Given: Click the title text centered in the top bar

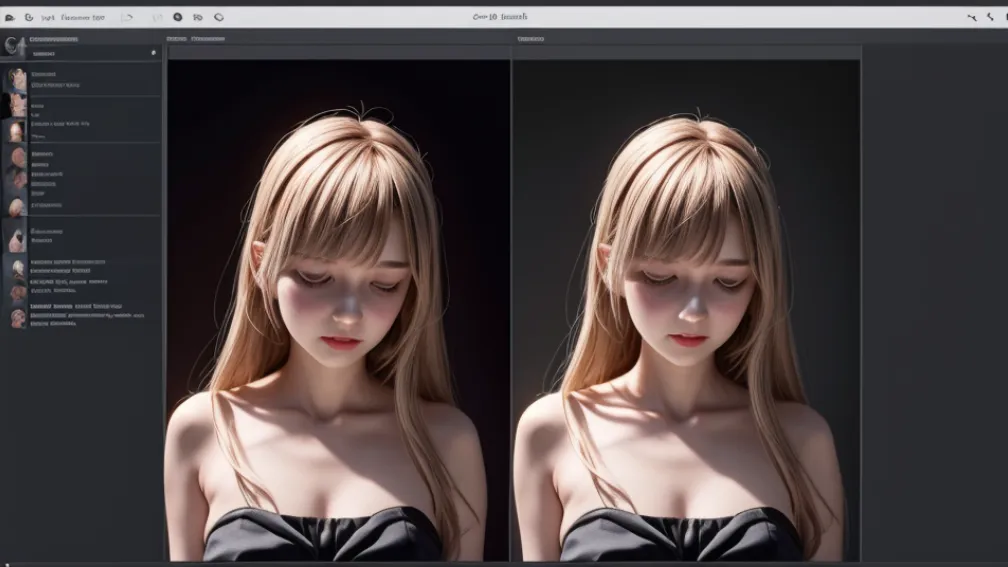Looking at the screenshot, I should coord(500,17).
